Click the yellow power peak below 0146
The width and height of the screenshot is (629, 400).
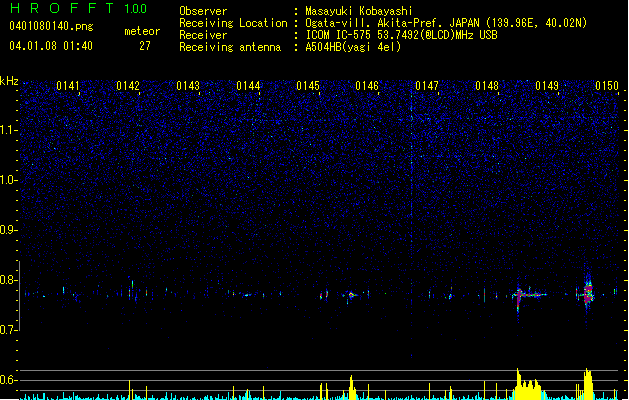[352, 388]
